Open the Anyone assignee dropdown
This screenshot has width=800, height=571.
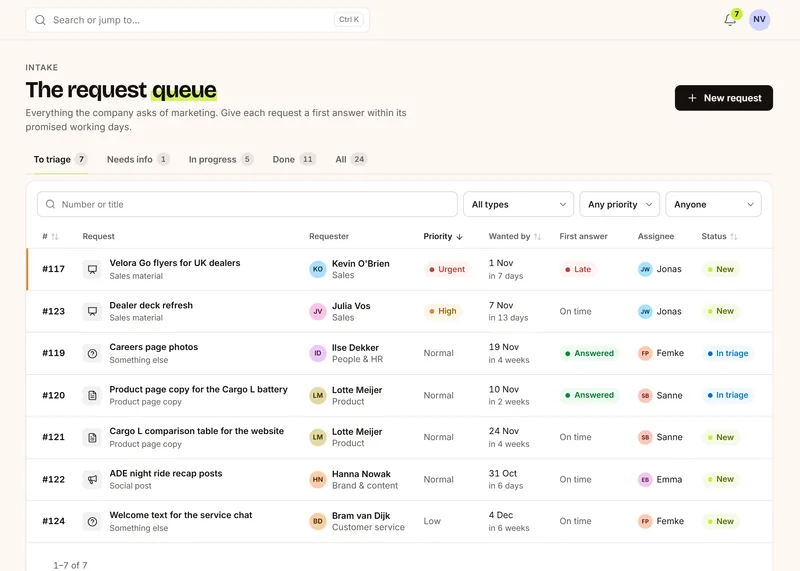(713, 204)
